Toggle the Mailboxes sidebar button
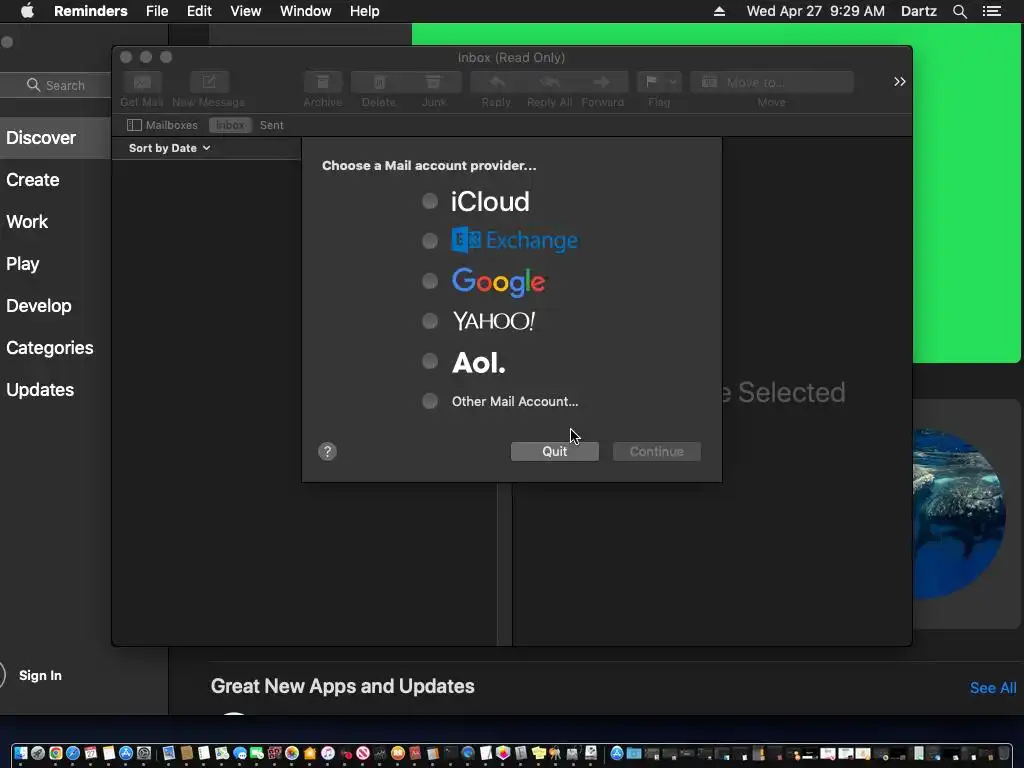 click(x=162, y=125)
